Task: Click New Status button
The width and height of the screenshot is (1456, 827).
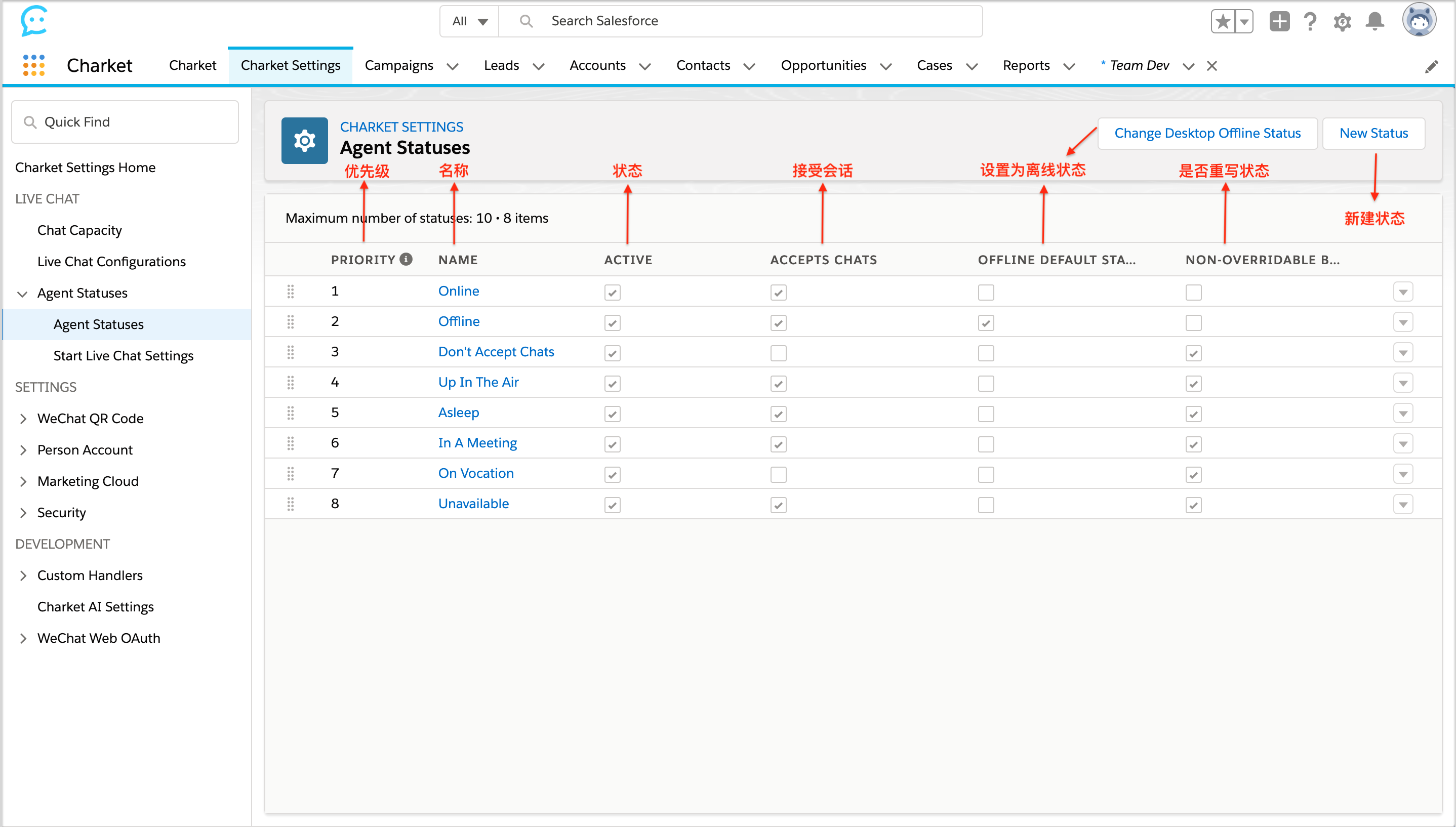Action: pos(1373,134)
